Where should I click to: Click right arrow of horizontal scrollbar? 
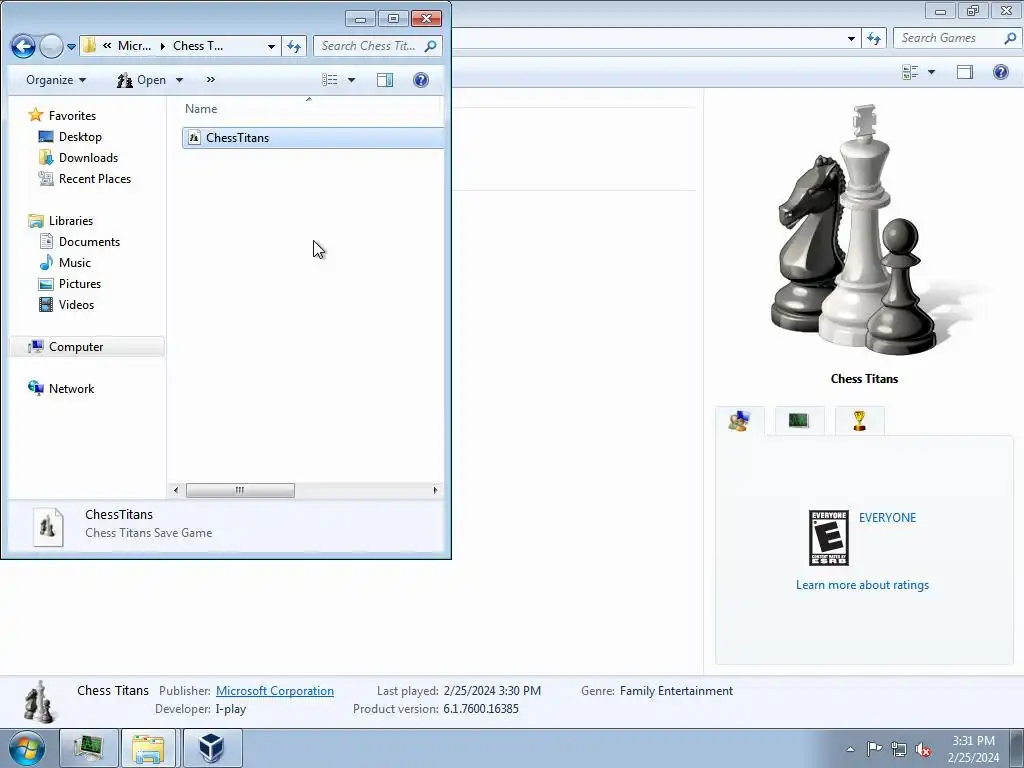click(x=435, y=490)
